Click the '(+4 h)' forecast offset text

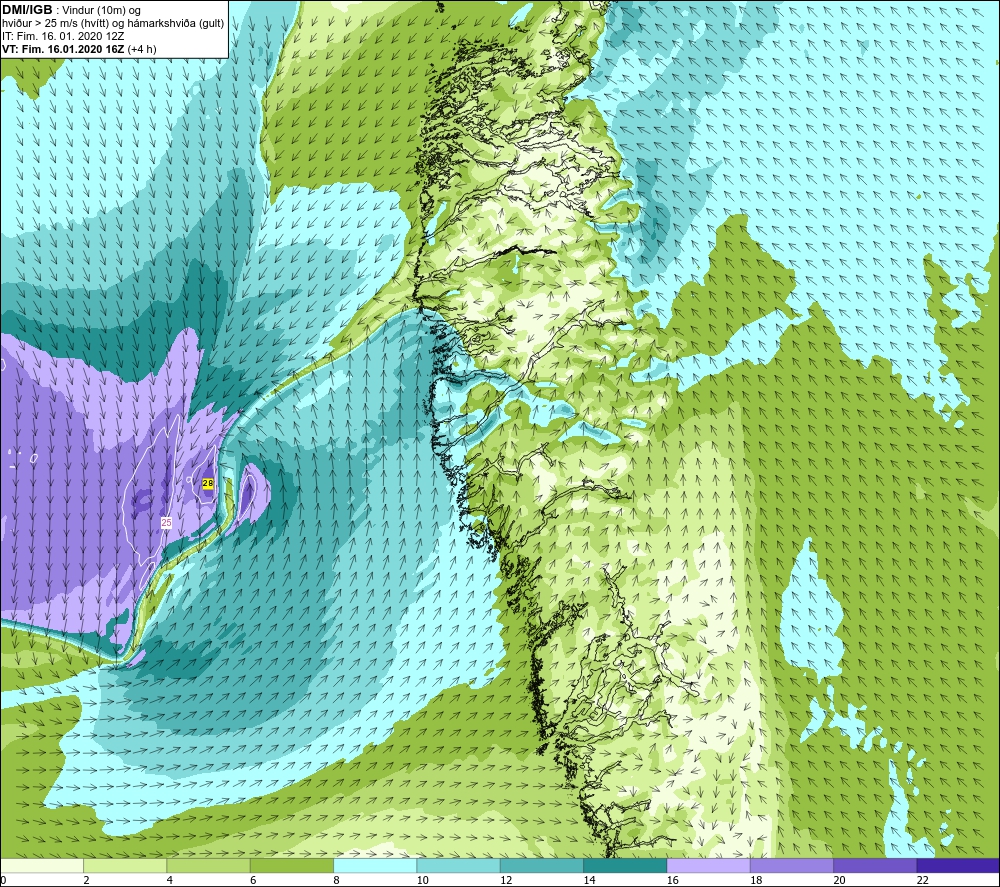click(142, 49)
